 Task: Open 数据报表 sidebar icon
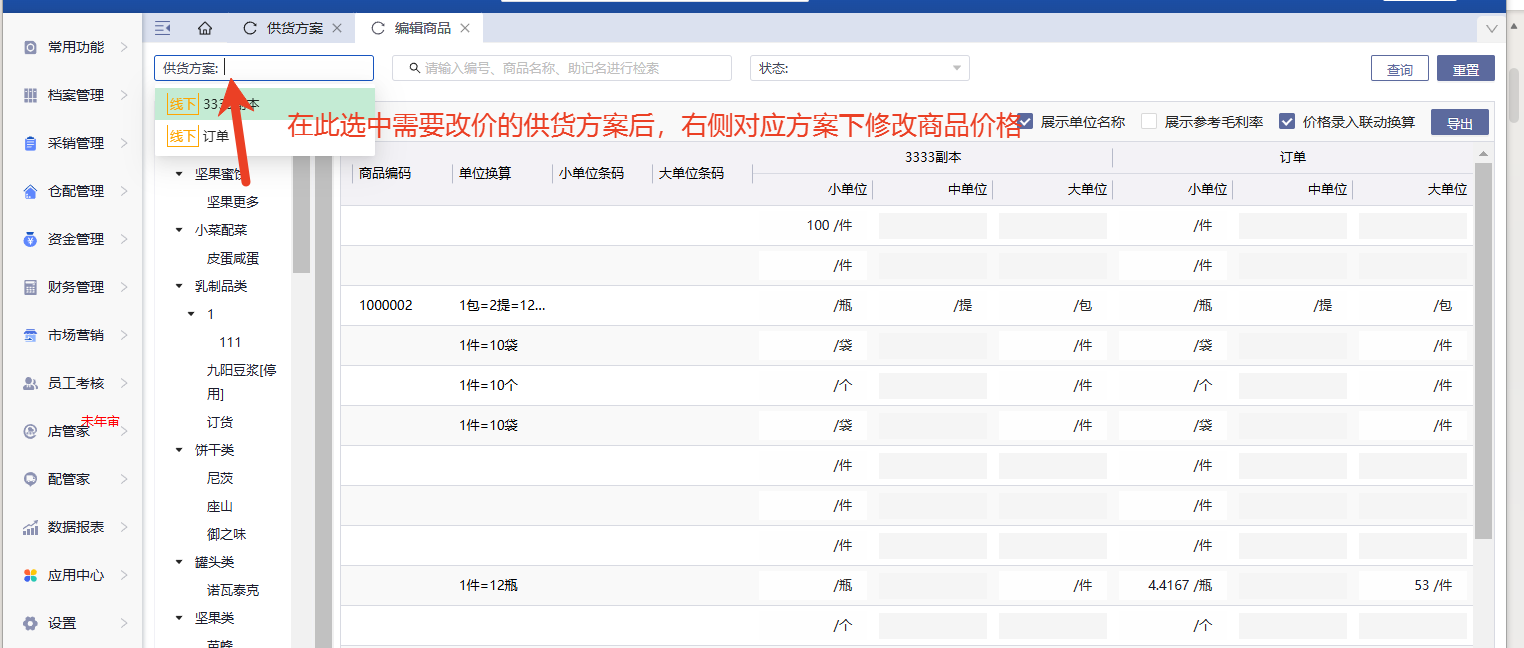tap(30, 527)
